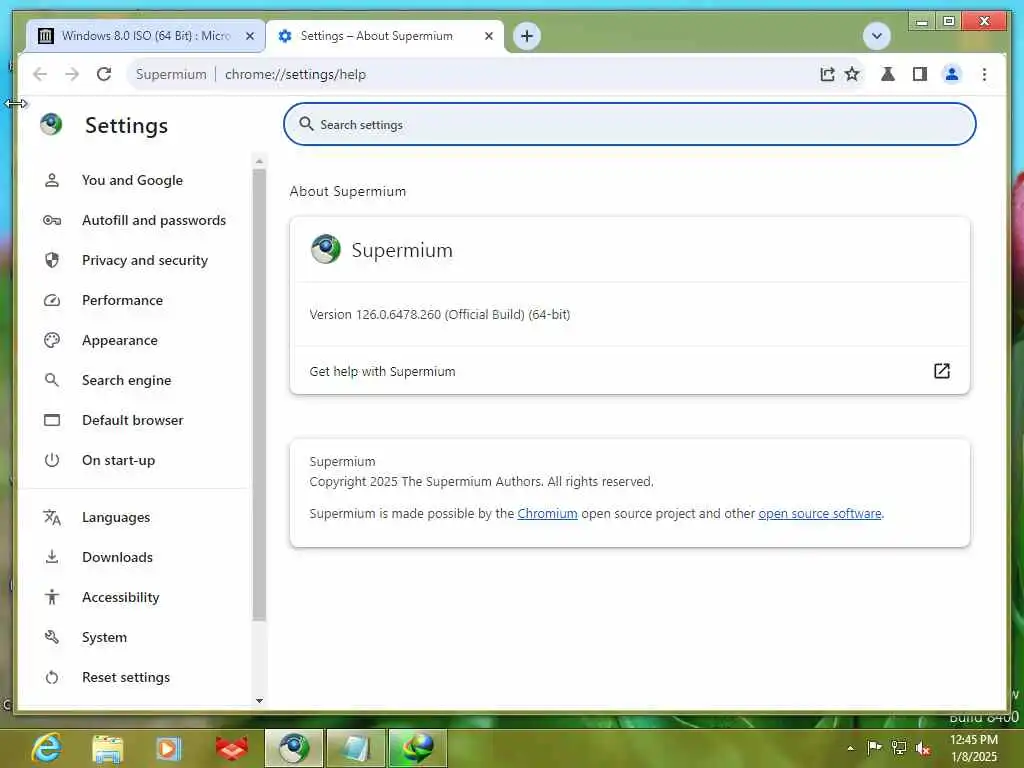Screen dimensions: 1024x768
Task: Click the magnifier icon beside Search engine
Action: (x=52, y=380)
